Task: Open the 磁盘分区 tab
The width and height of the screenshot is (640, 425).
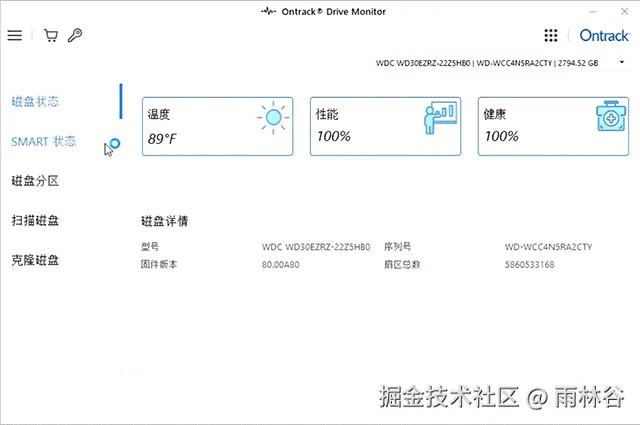Action: pyautogui.click(x=35, y=180)
